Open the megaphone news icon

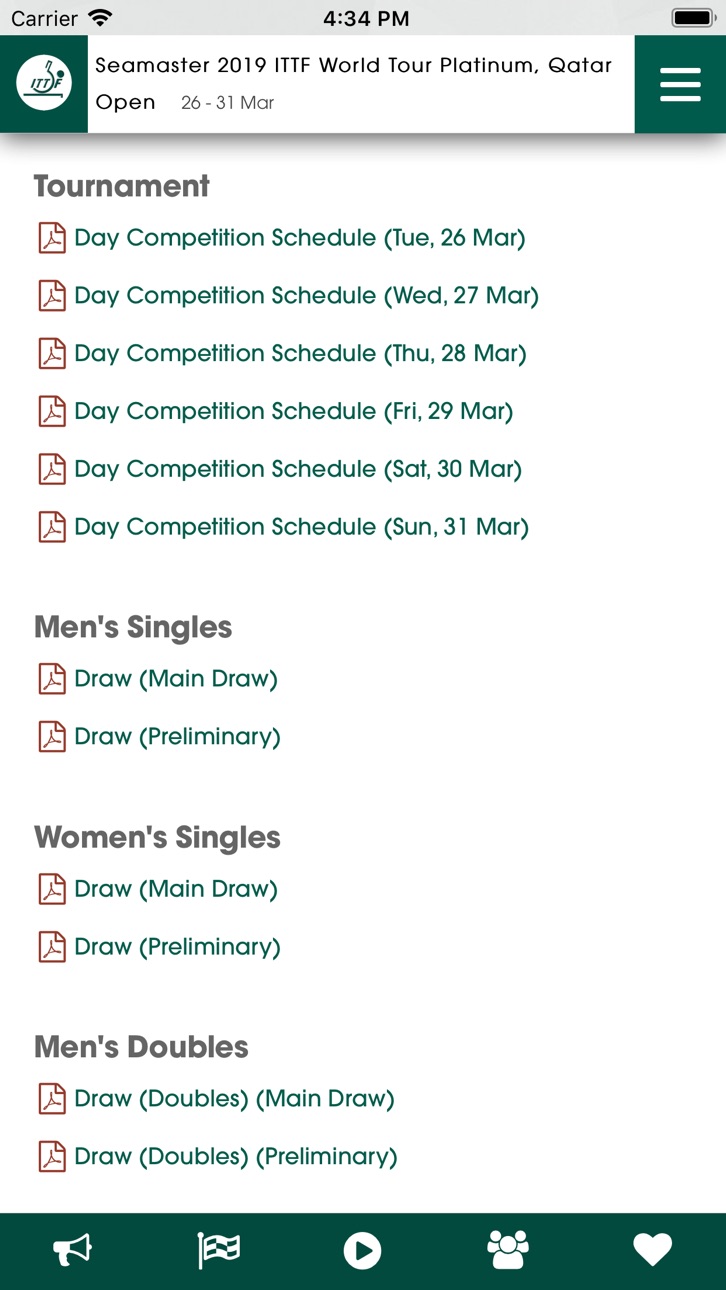[72, 1250]
